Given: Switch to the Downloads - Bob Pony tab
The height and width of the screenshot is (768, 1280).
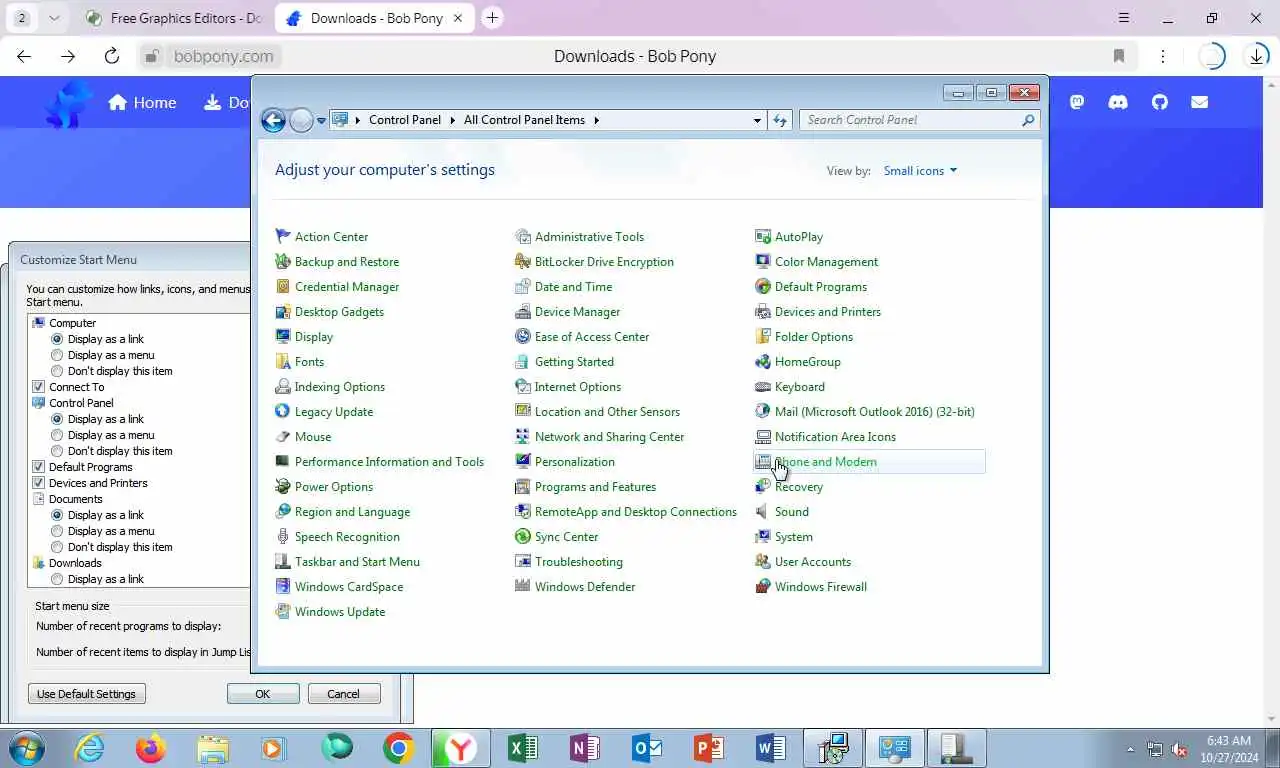Looking at the screenshot, I should pos(375,18).
